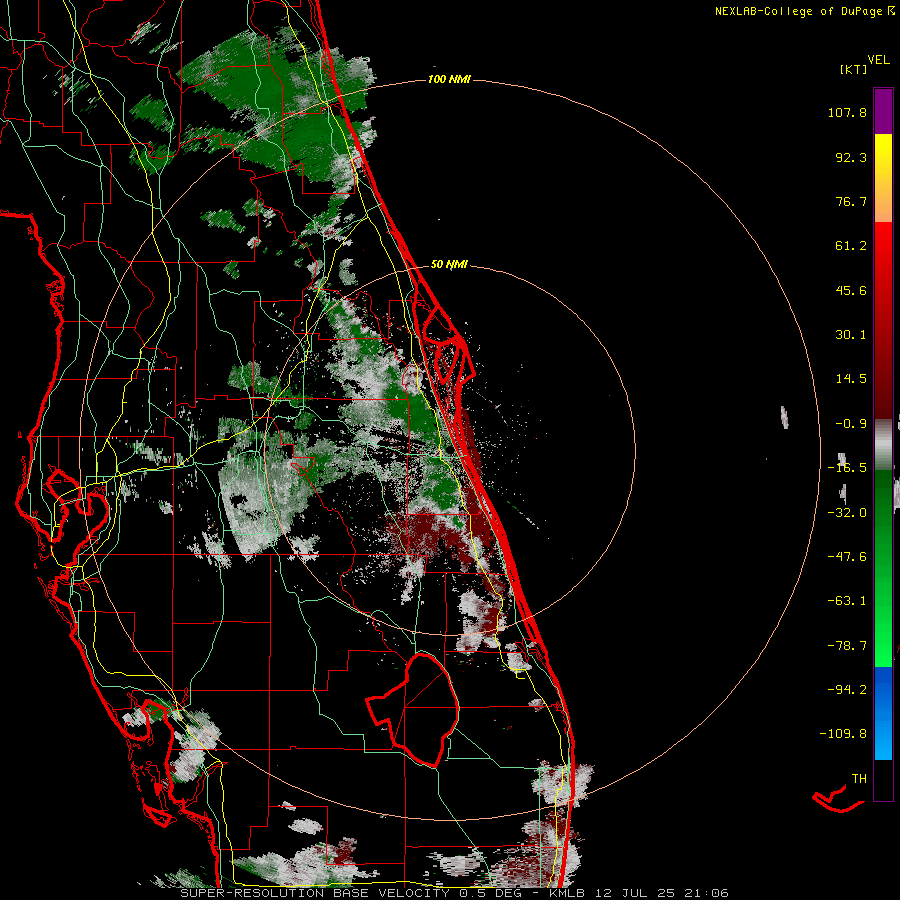Select the 30.1 velocity scale label
Viewport: 900px width, 900px height.
pos(851,335)
